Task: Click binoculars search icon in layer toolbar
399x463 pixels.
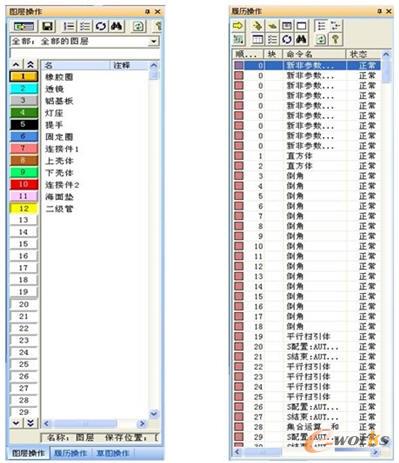Action: point(116,26)
